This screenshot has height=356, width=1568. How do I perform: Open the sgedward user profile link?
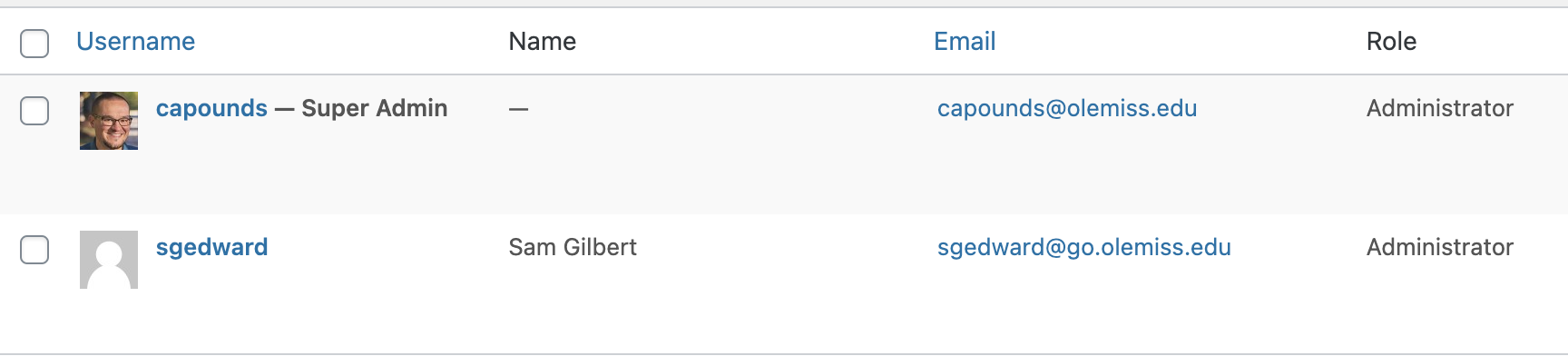click(x=211, y=247)
